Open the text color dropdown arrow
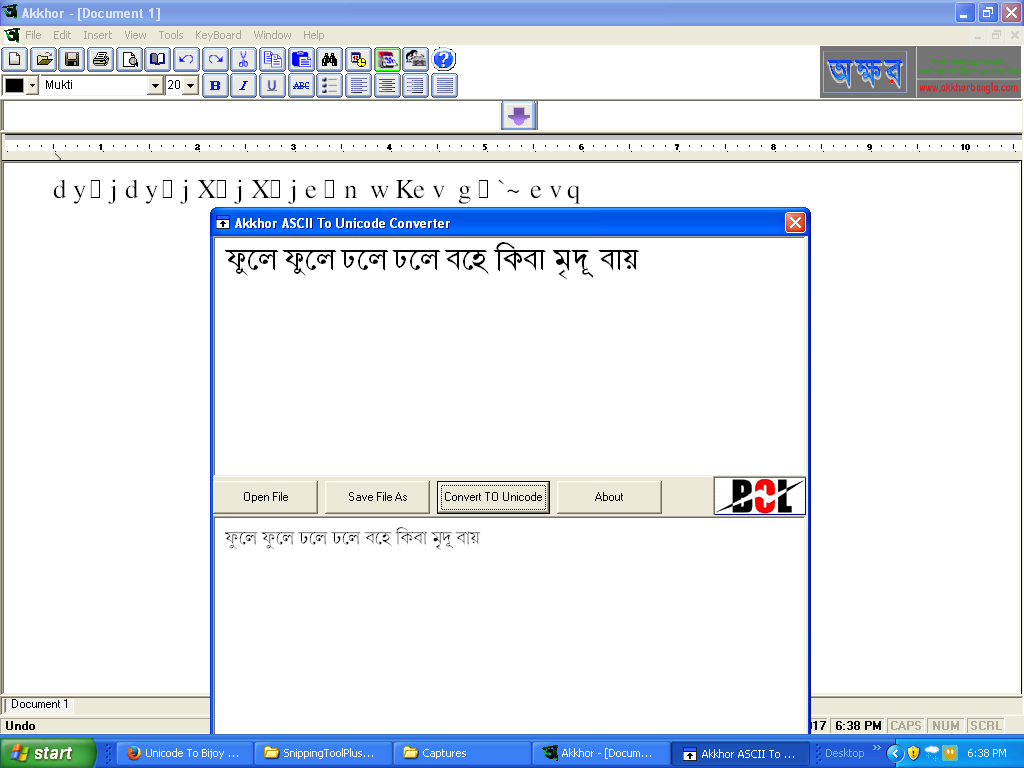This screenshot has width=1024, height=768. pos(32,86)
